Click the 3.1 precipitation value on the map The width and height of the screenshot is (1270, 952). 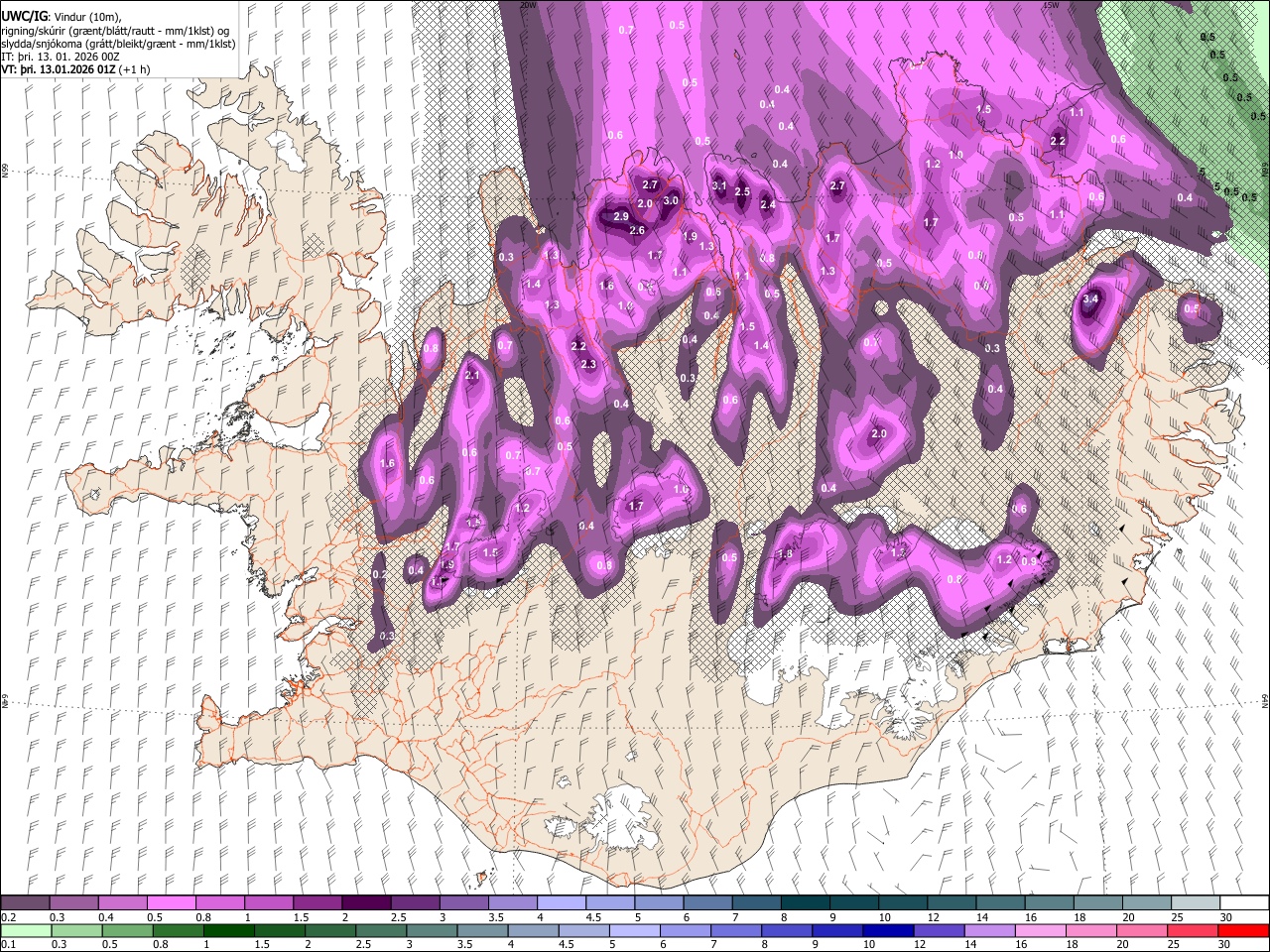coord(720,186)
